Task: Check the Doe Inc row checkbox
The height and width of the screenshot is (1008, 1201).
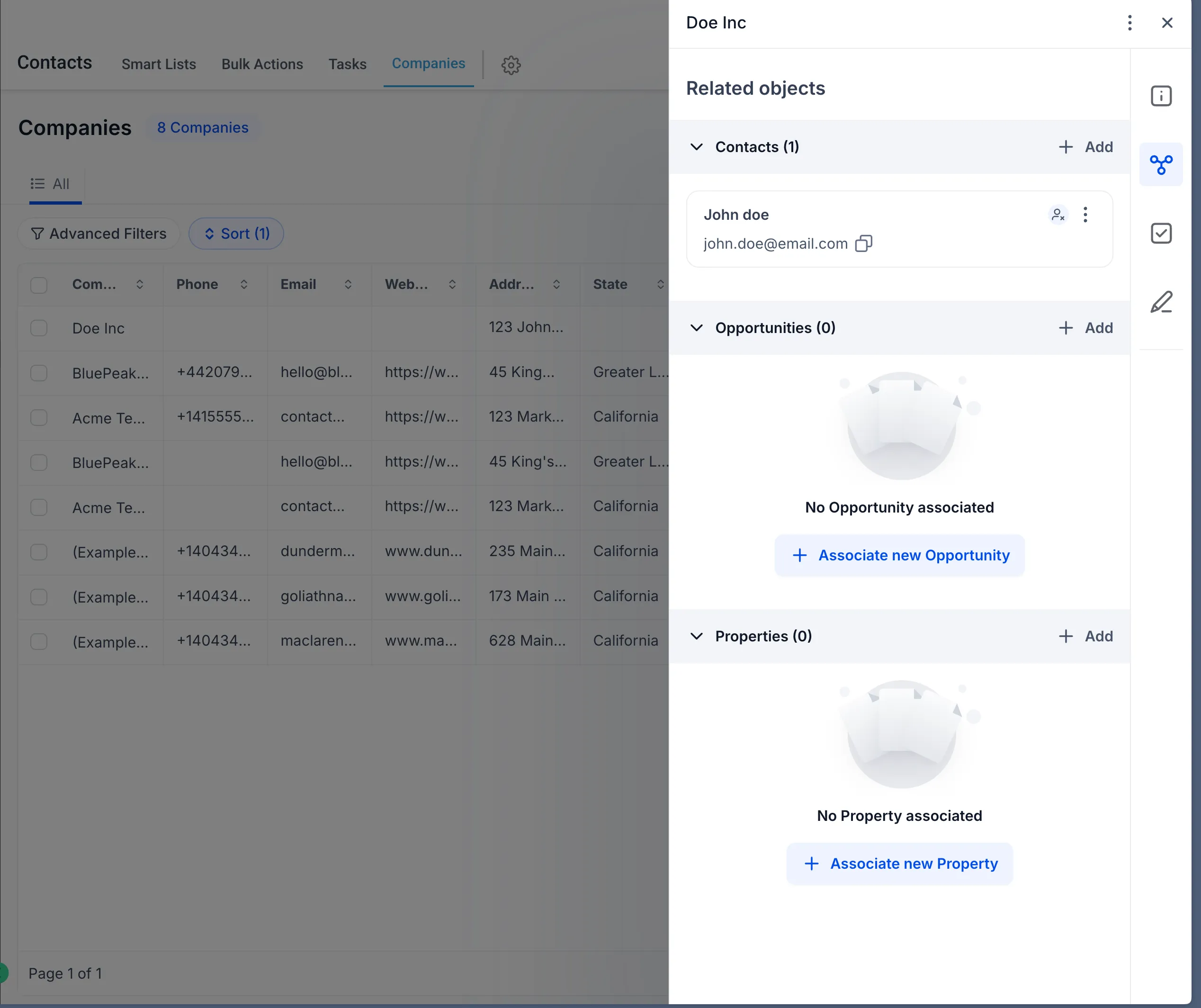Action: 38,328
